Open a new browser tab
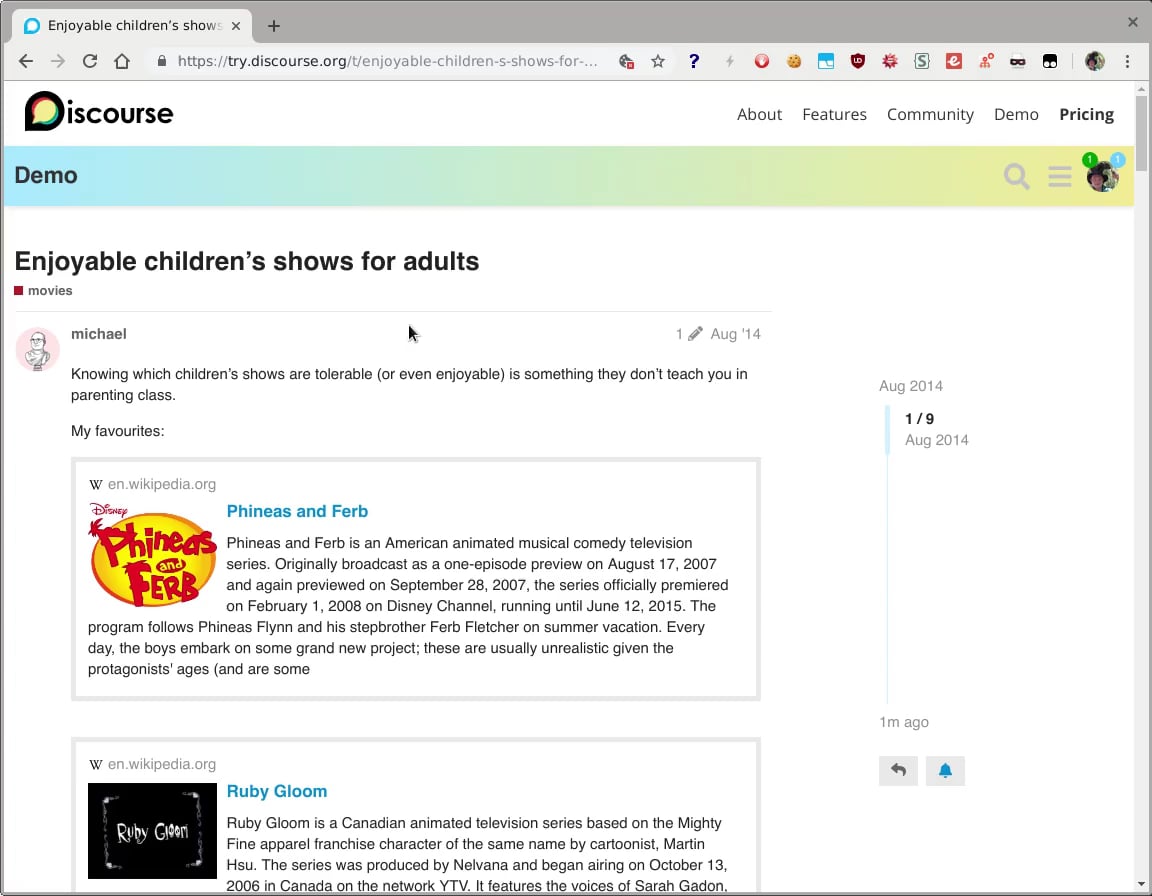Image resolution: width=1152 pixels, height=896 pixels. click(273, 26)
